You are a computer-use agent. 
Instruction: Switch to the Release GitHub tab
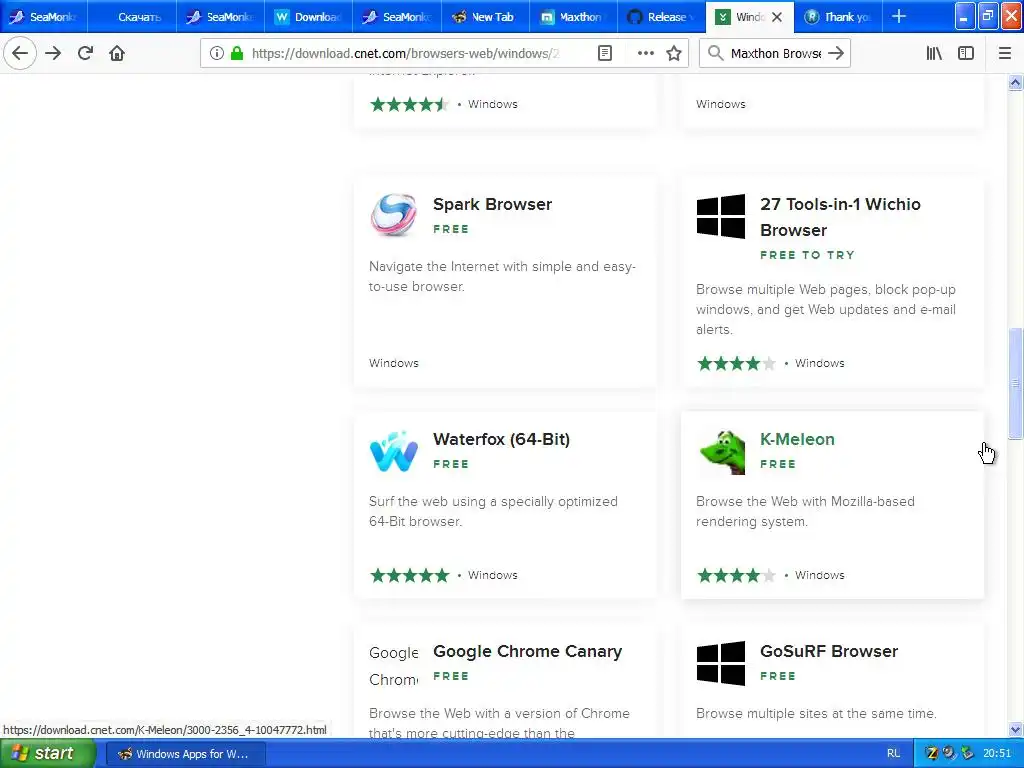pyautogui.click(x=661, y=17)
